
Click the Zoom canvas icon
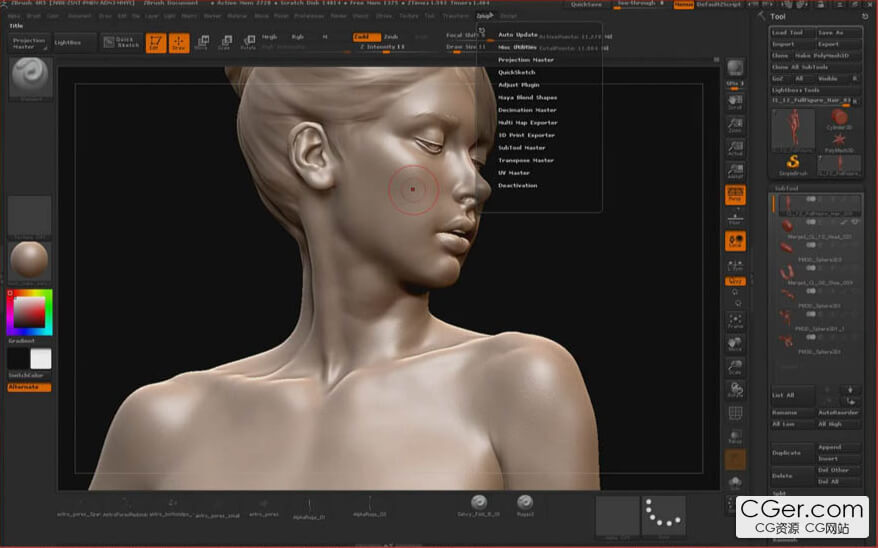[x=735, y=126]
